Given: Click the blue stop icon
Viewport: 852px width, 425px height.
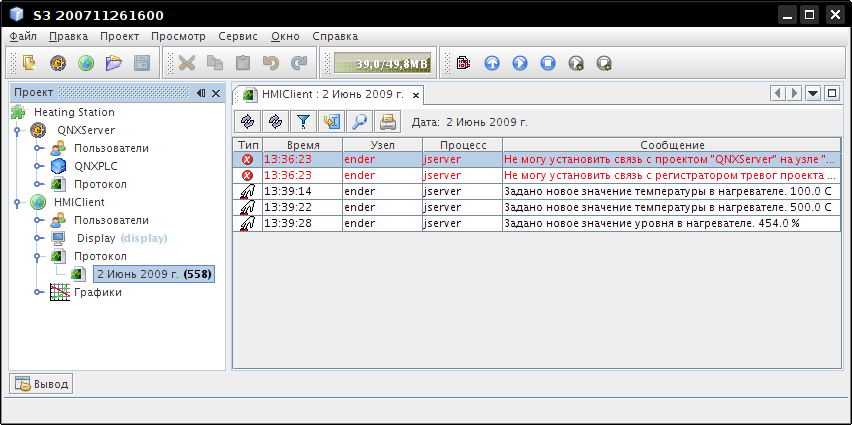Looking at the screenshot, I should tap(548, 63).
